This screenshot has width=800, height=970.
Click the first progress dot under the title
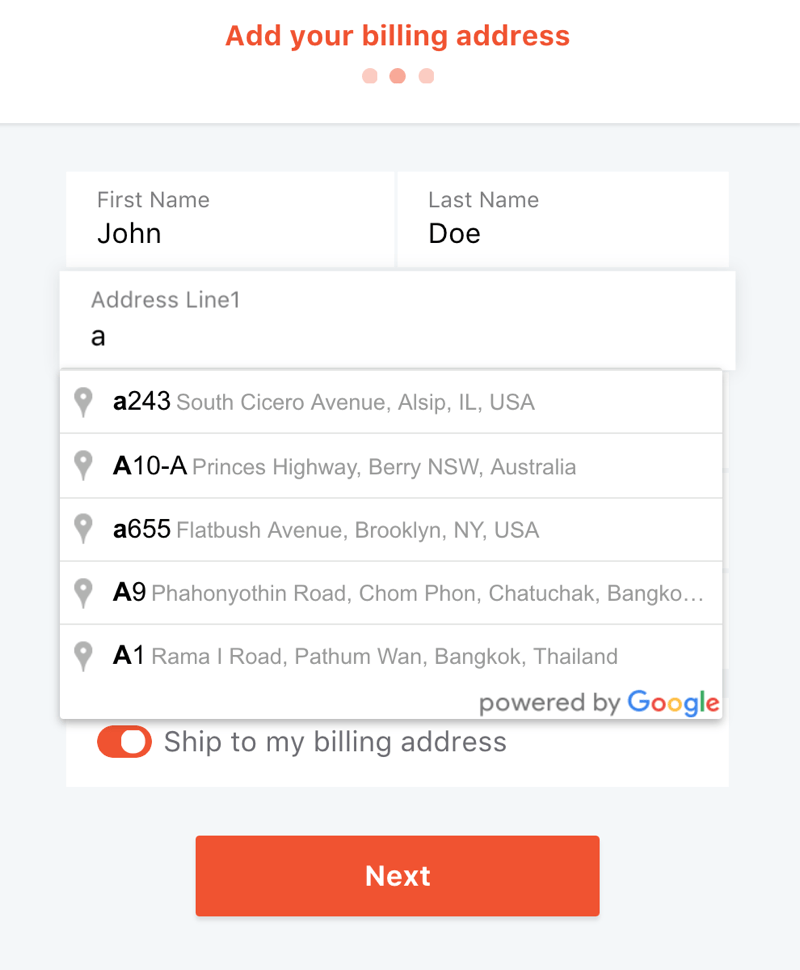pyautogui.click(x=369, y=75)
